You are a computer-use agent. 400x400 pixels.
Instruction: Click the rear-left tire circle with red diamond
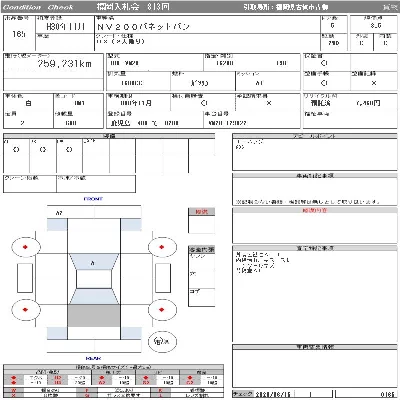(x=26, y=310)
